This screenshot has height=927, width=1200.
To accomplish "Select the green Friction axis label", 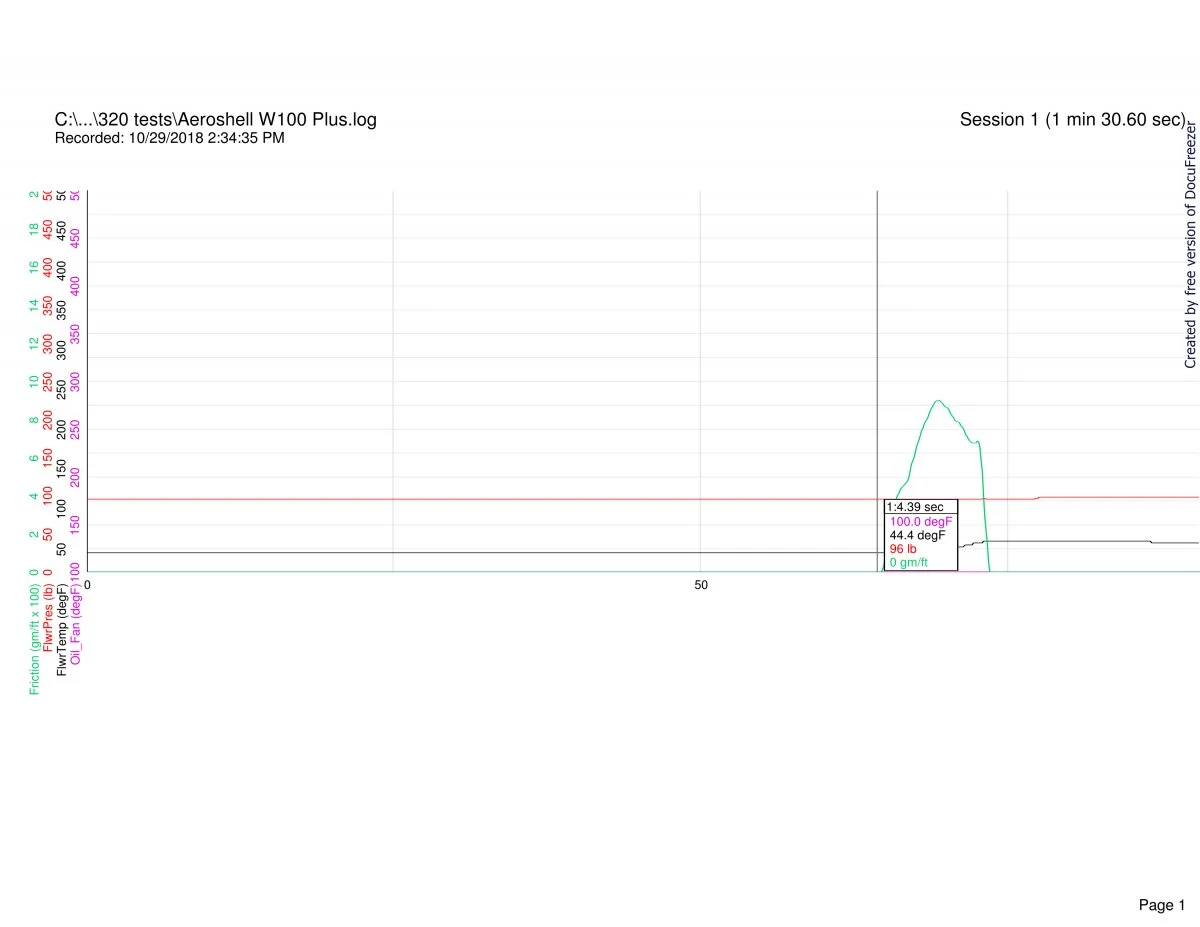I will (x=35, y=634).
